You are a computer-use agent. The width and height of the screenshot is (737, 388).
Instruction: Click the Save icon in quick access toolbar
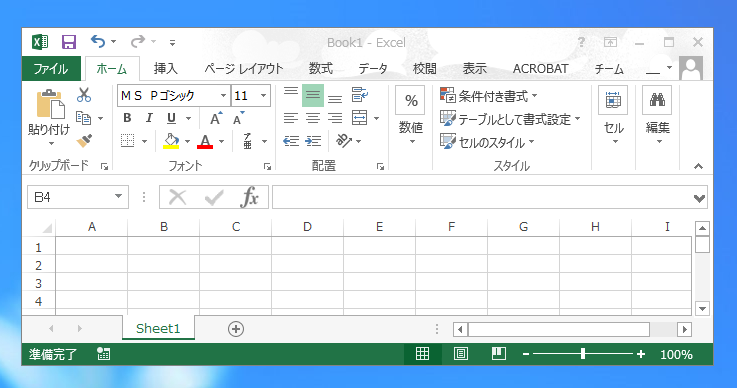[x=69, y=42]
